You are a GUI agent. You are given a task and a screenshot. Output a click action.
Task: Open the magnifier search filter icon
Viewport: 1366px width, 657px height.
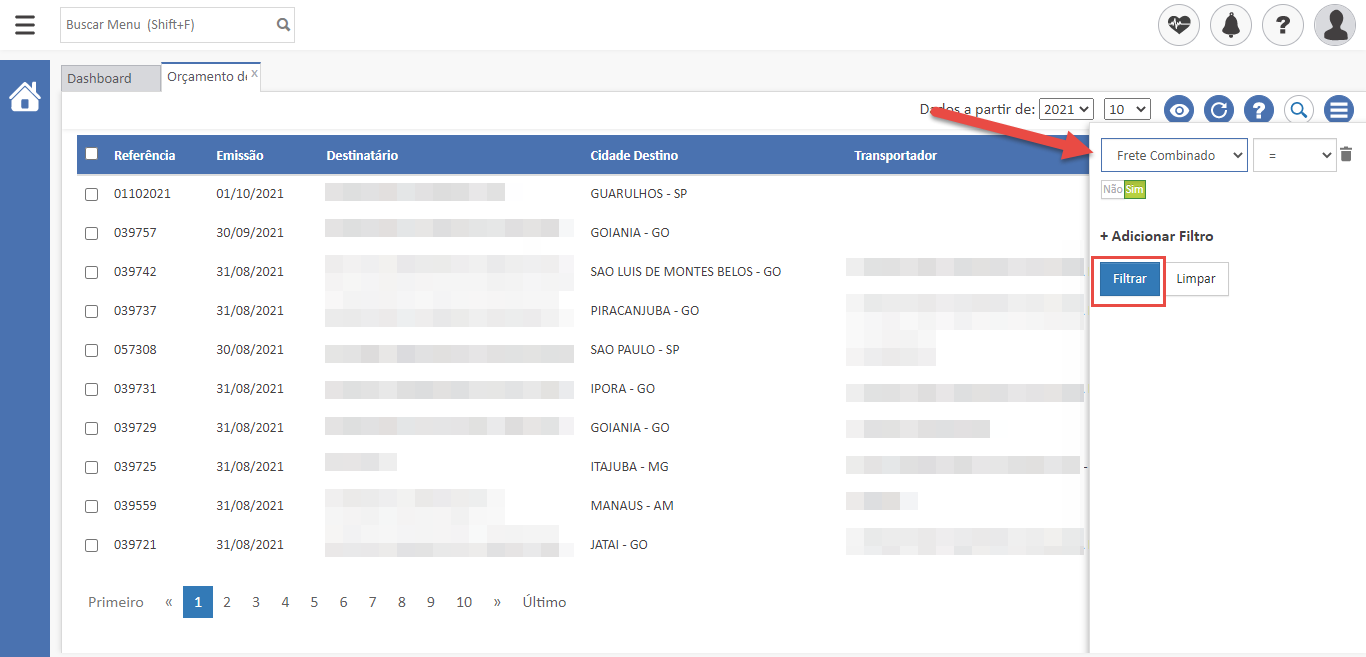pos(1298,110)
